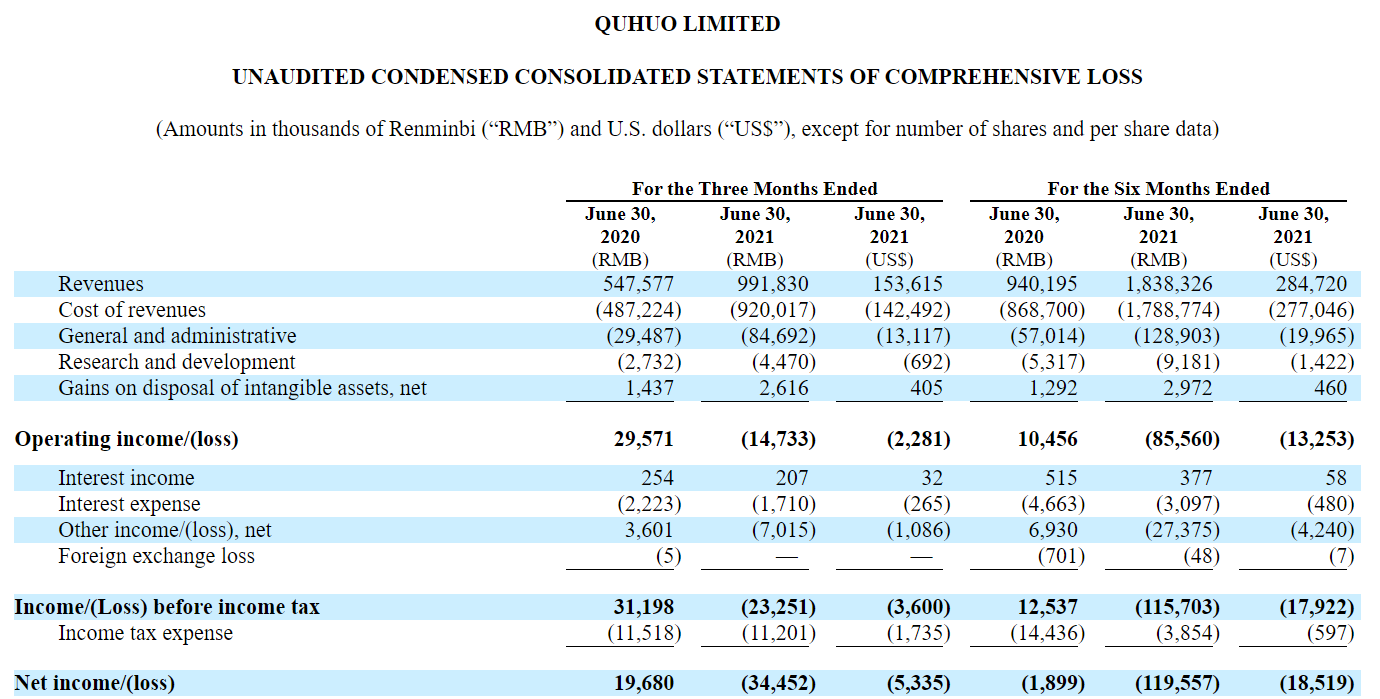Click the US$ revenues value 284,720

click(1313, 284)
